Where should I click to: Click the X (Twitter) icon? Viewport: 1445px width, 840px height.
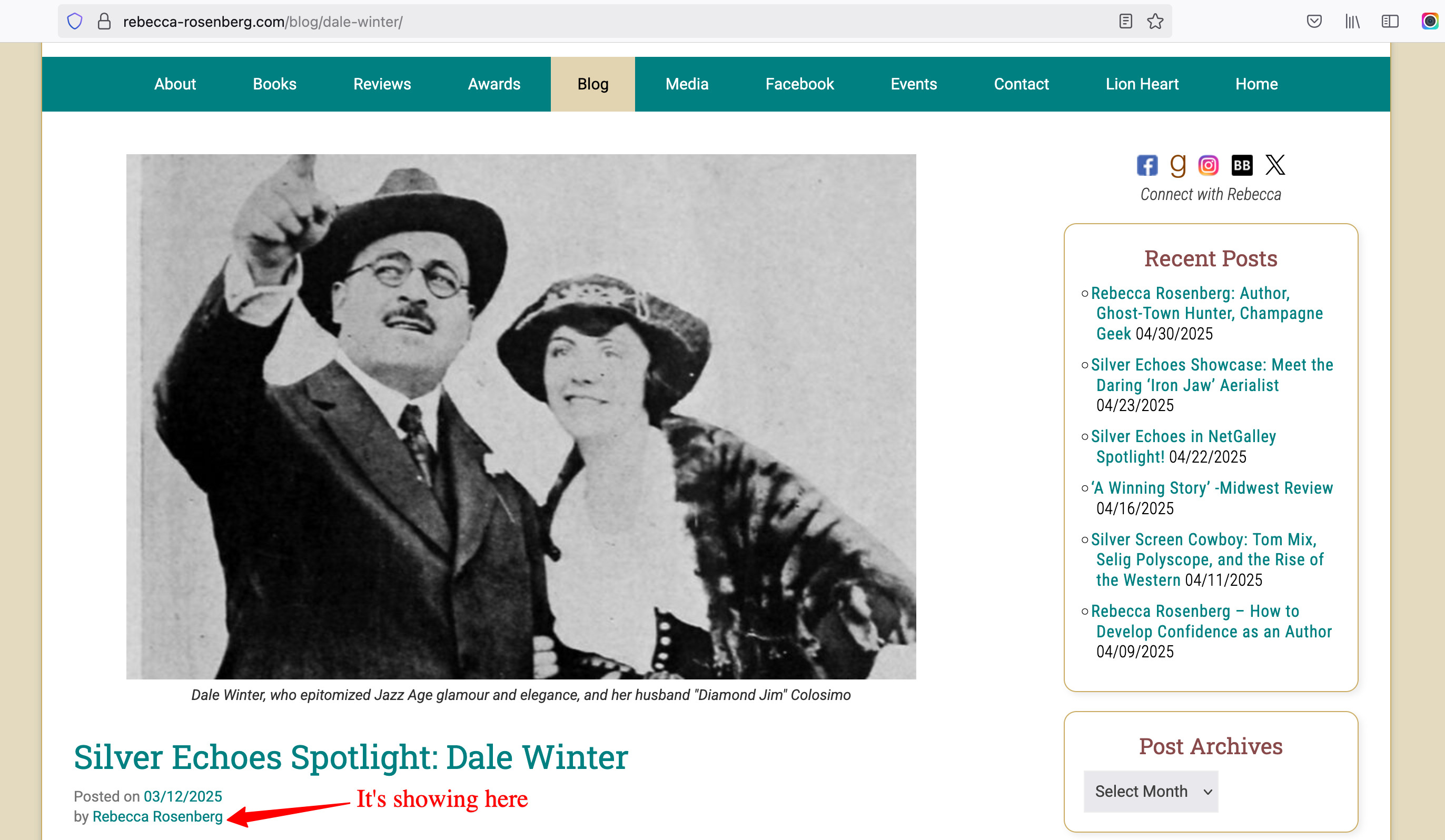click(x=1275, y=165)
